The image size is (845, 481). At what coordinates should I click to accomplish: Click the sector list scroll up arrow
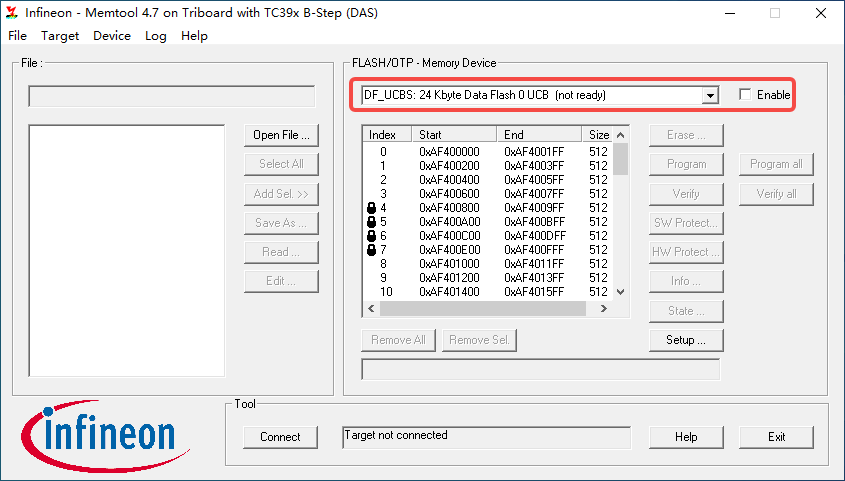point(621,135)
